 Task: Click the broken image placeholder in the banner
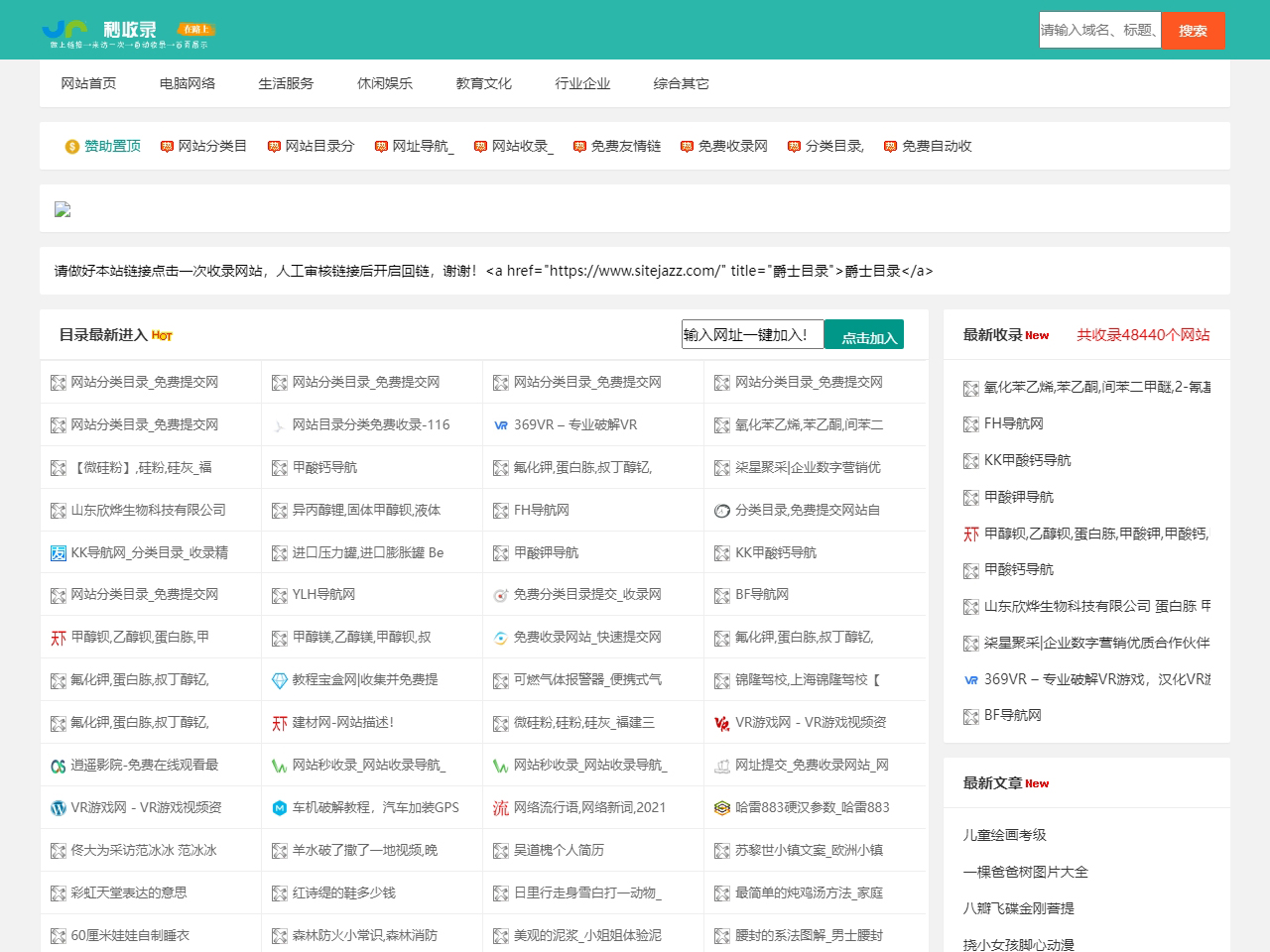coord(63,209)
